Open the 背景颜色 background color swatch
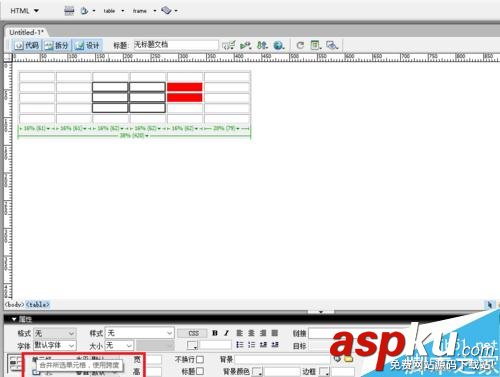The image size is (500, 377). tap(257, 371)
